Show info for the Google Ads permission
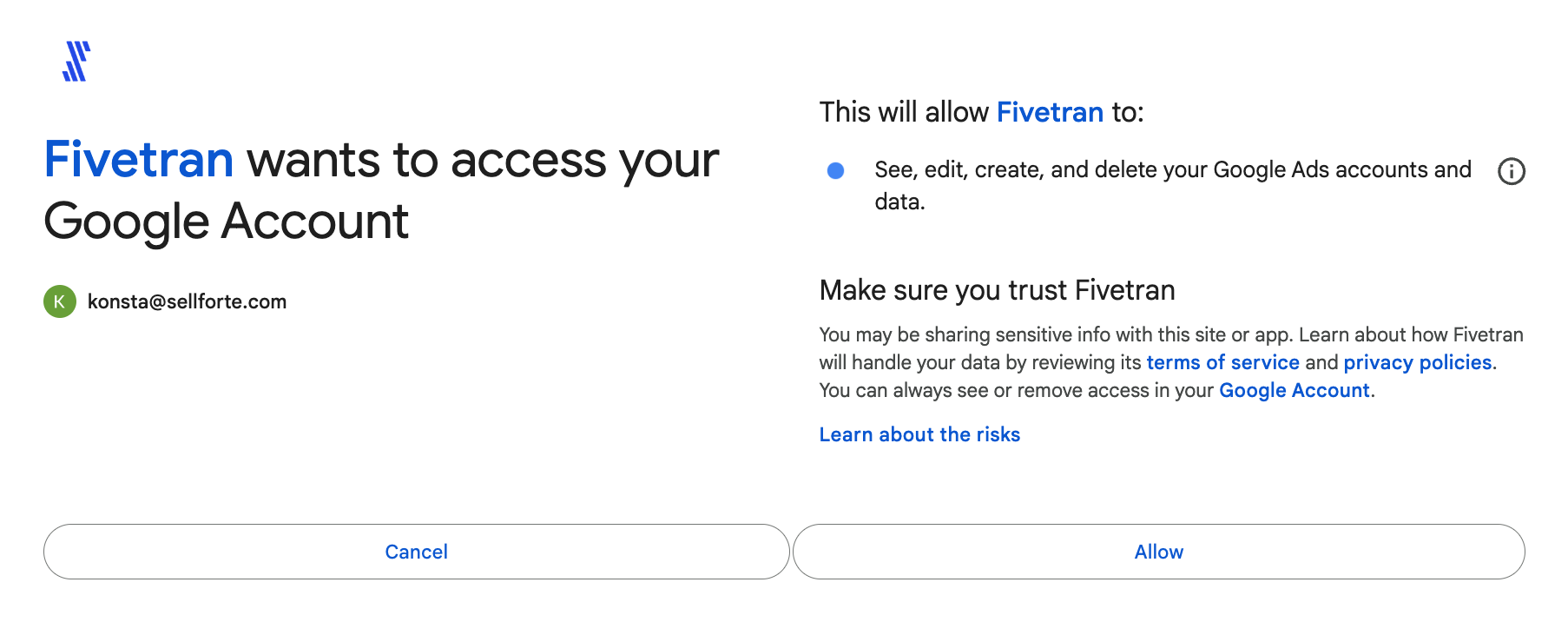The width and height of the screenshot is (1568, 622). click(x=1511, y=171)
